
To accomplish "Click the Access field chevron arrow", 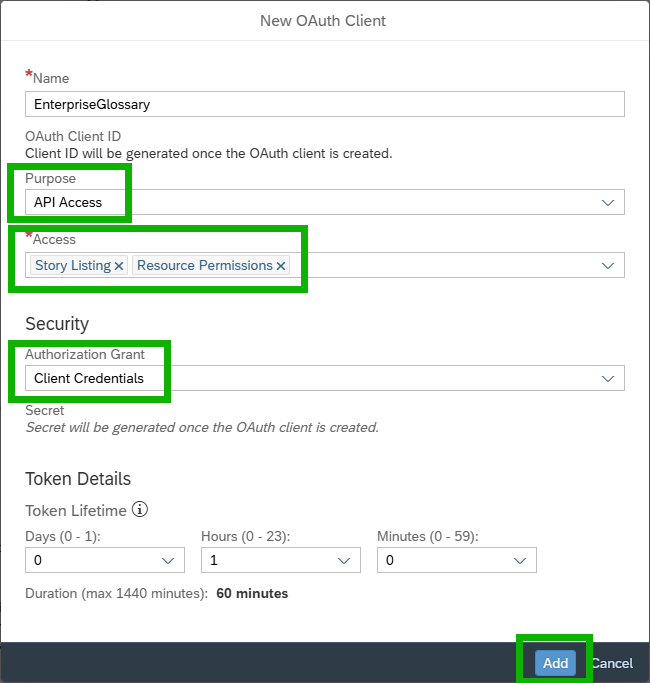I will [608, 266].
